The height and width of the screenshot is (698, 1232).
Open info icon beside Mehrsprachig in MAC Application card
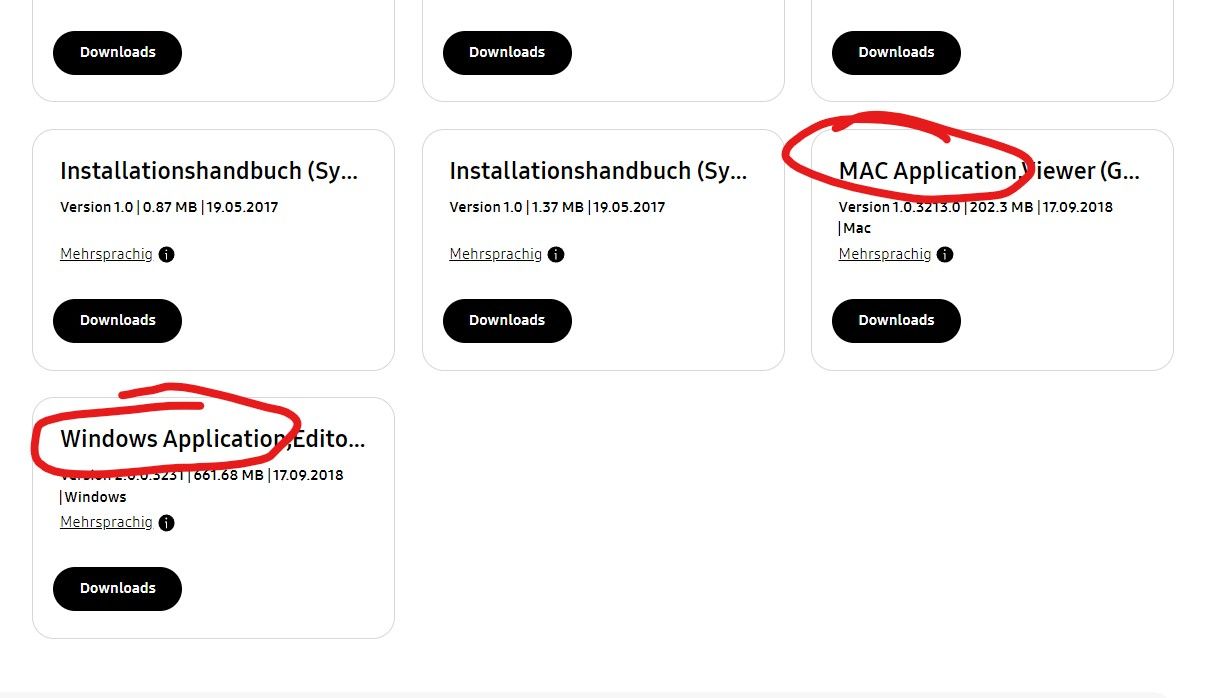pyautogui.click(x=945, y=254)
